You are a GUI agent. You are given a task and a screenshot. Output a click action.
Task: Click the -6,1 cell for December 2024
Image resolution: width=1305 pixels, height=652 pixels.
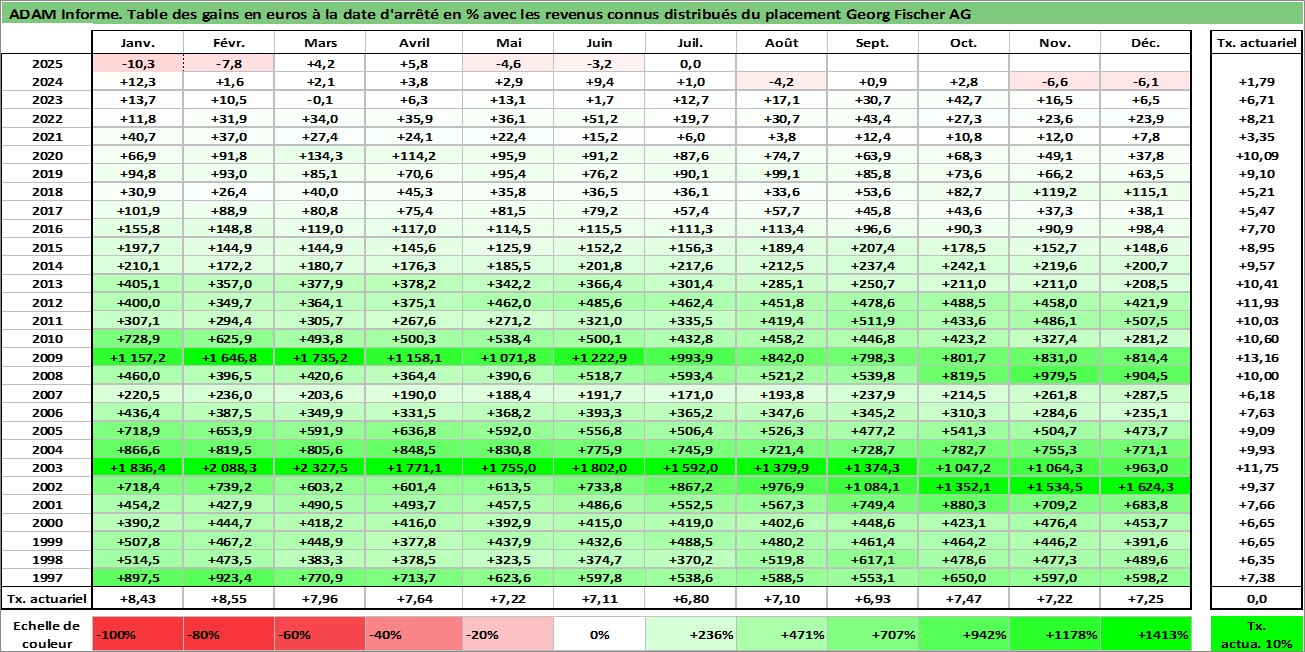[x=1146, y=82]
